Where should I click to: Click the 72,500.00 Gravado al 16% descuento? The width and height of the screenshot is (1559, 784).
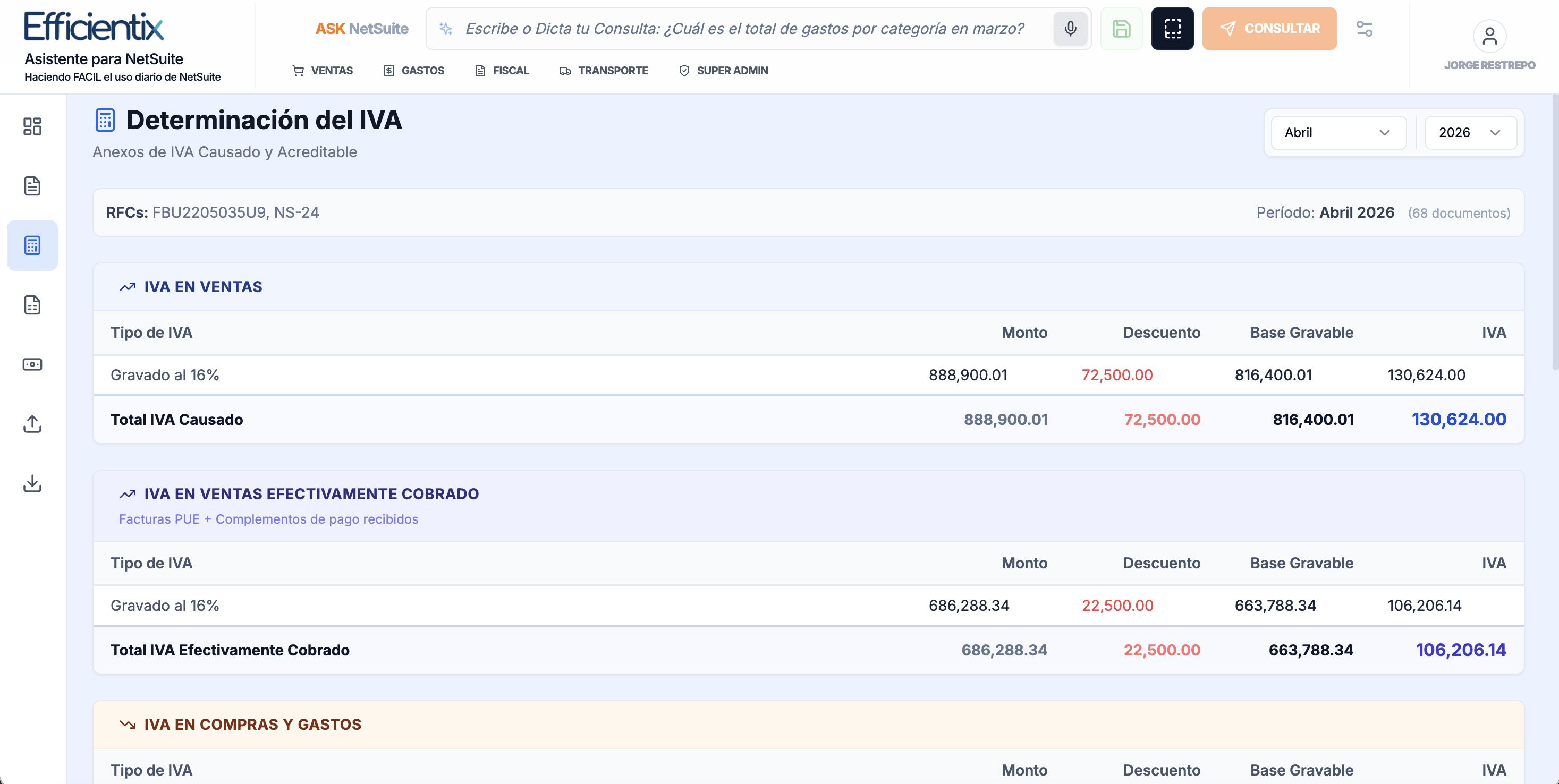pos(1116,375)
